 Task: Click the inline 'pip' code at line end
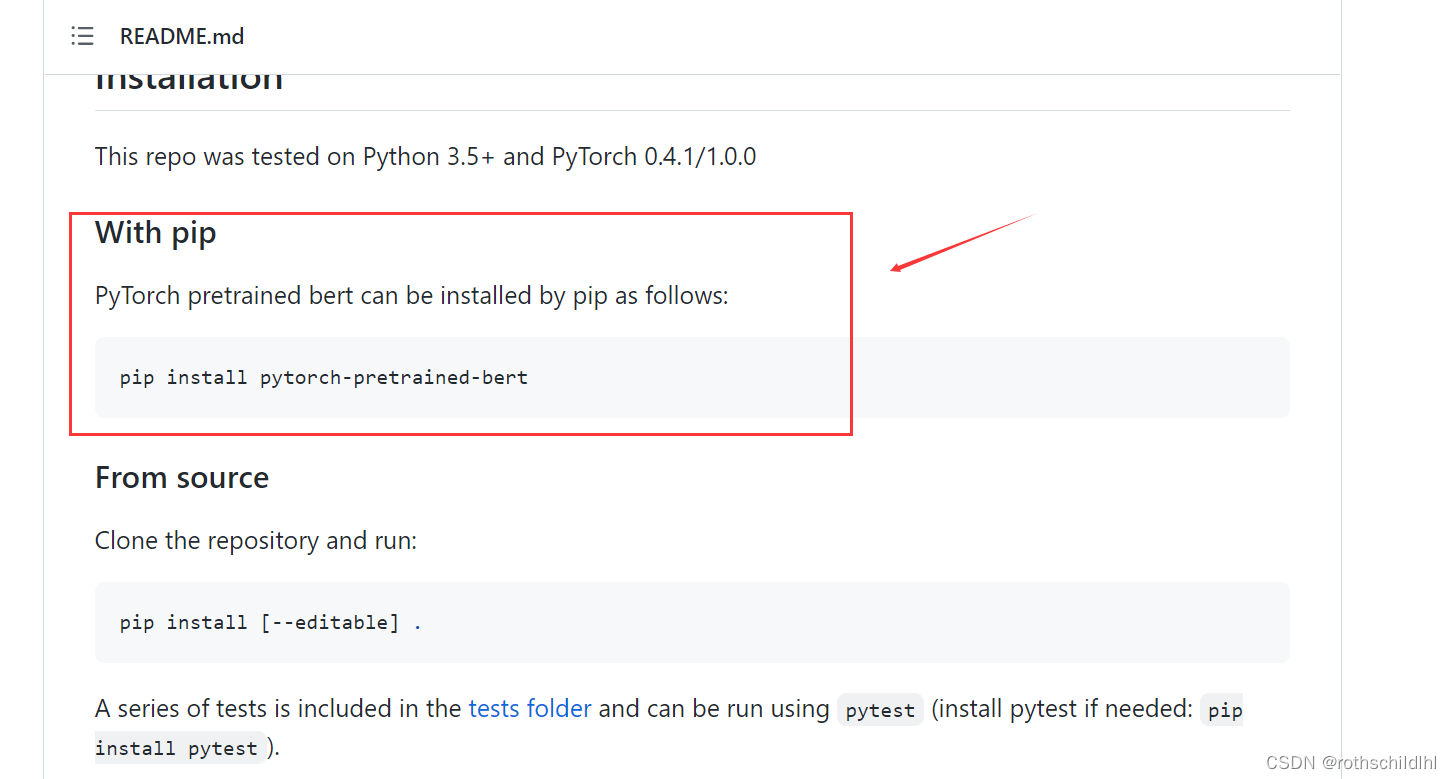tap(1224, 711)
